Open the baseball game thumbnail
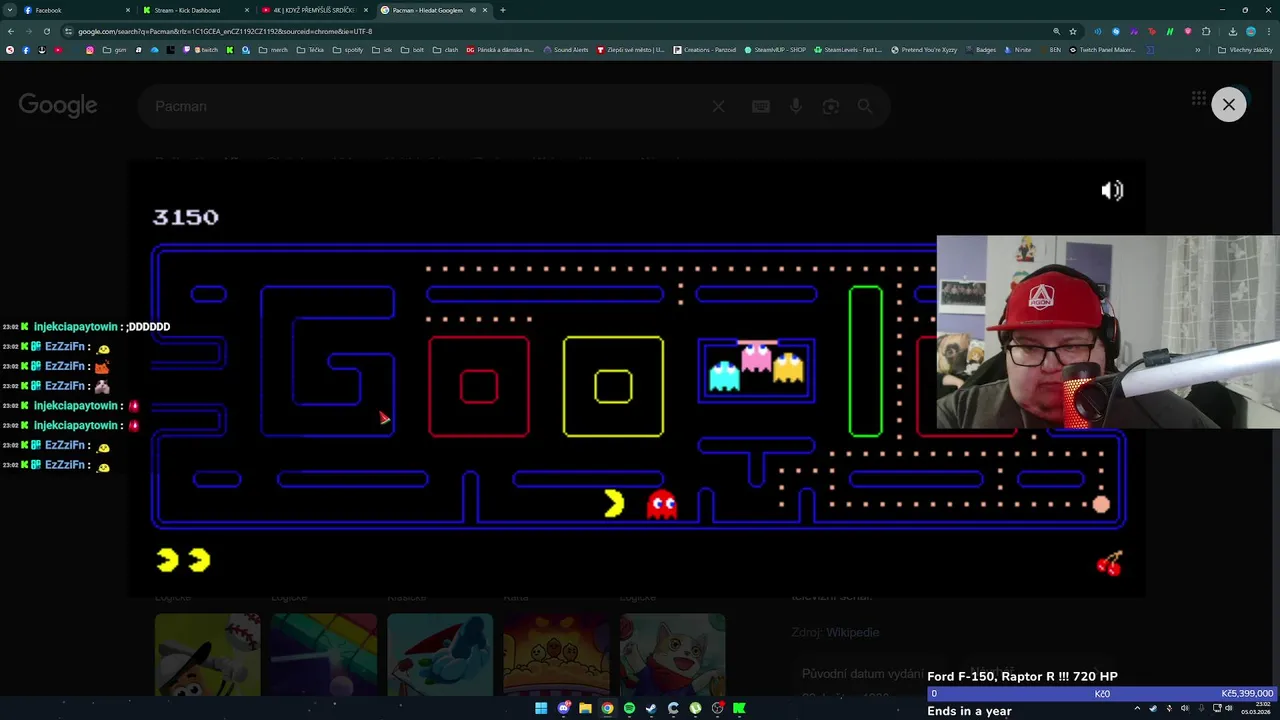Screen dimensions: 1280x720 207,655
